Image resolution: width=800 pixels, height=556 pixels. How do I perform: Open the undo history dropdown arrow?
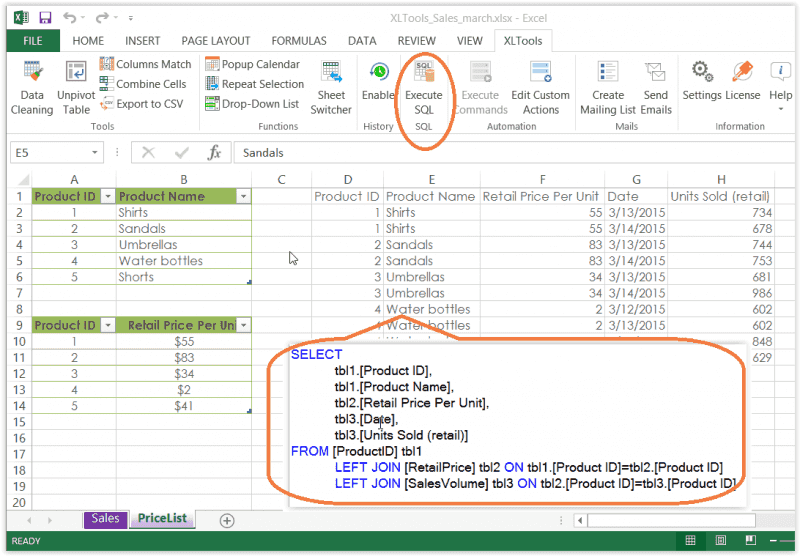(83, 18)
